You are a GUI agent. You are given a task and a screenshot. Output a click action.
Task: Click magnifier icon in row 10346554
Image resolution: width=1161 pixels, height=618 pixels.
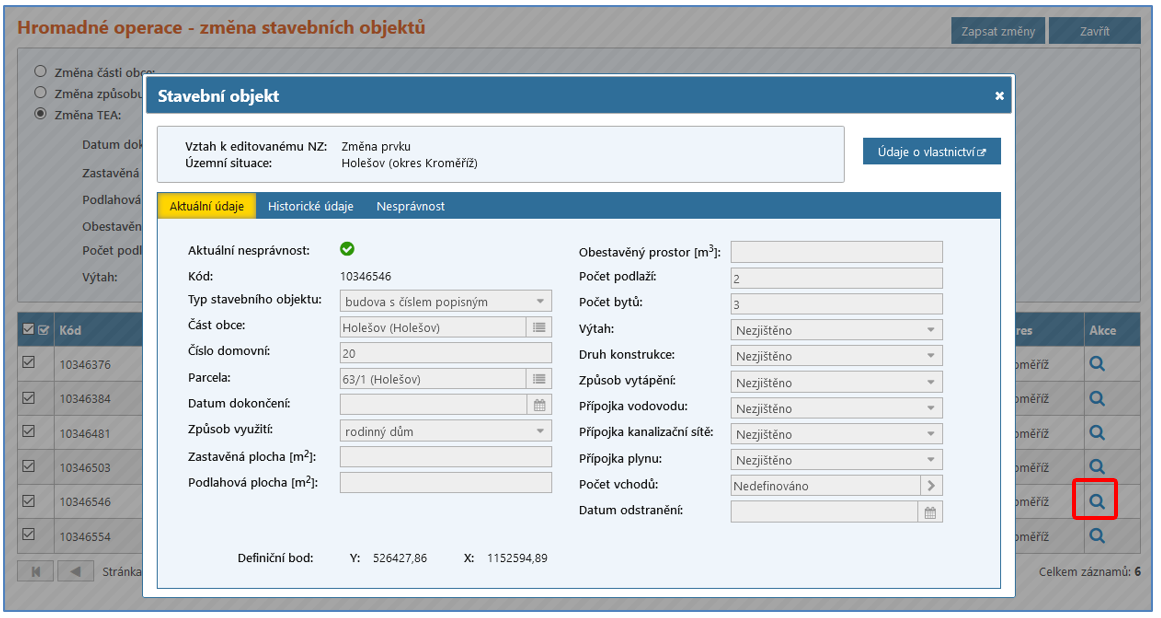1097,535
